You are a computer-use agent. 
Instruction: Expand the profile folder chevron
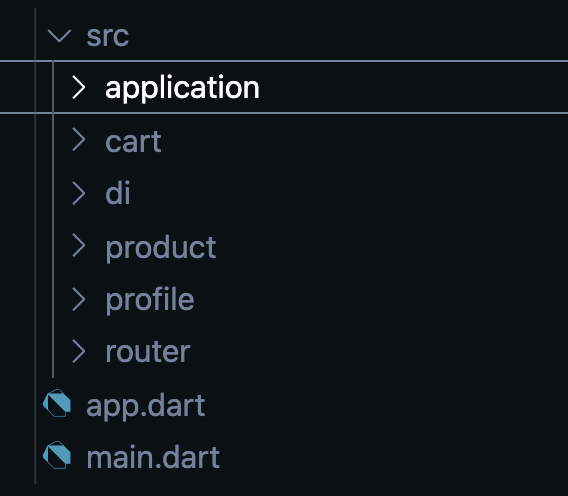tap(79, 299)
